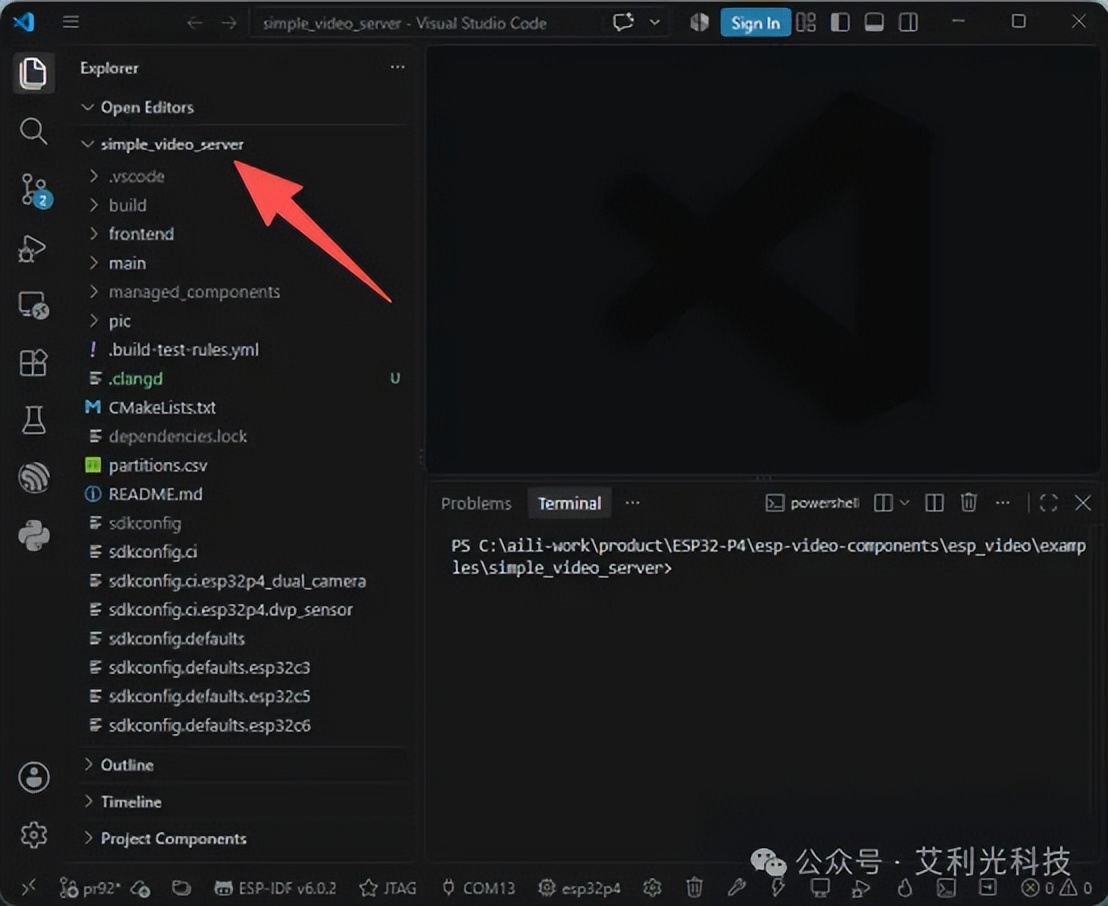
Task: Open the dropdown arrow beside the Copilot chat icon
Action: pyautogui.click(x=655, y=23)
